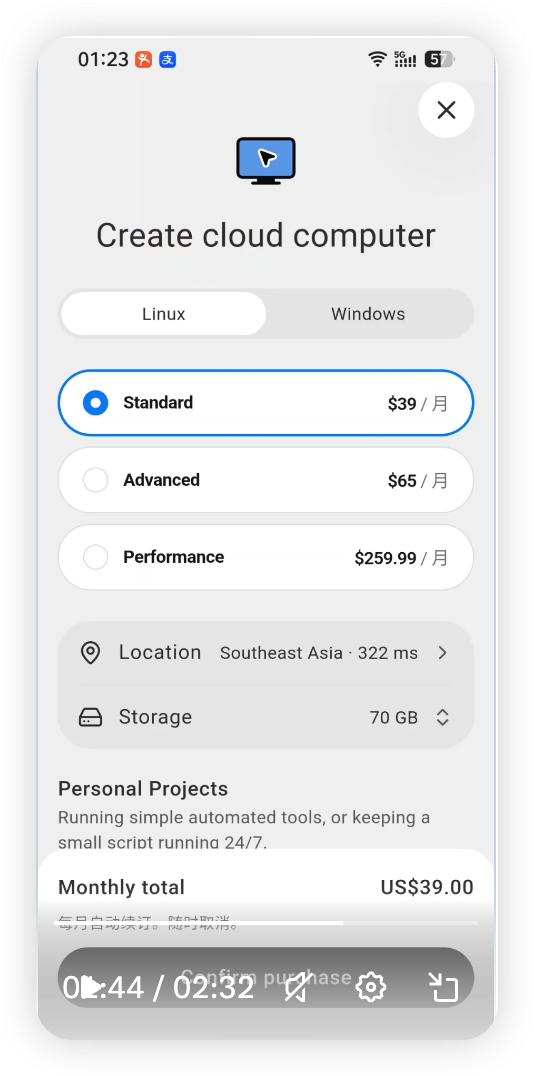This screenshot has width=534, height=1076.
Task: Click the Storage drive icon
Action: 91,718
